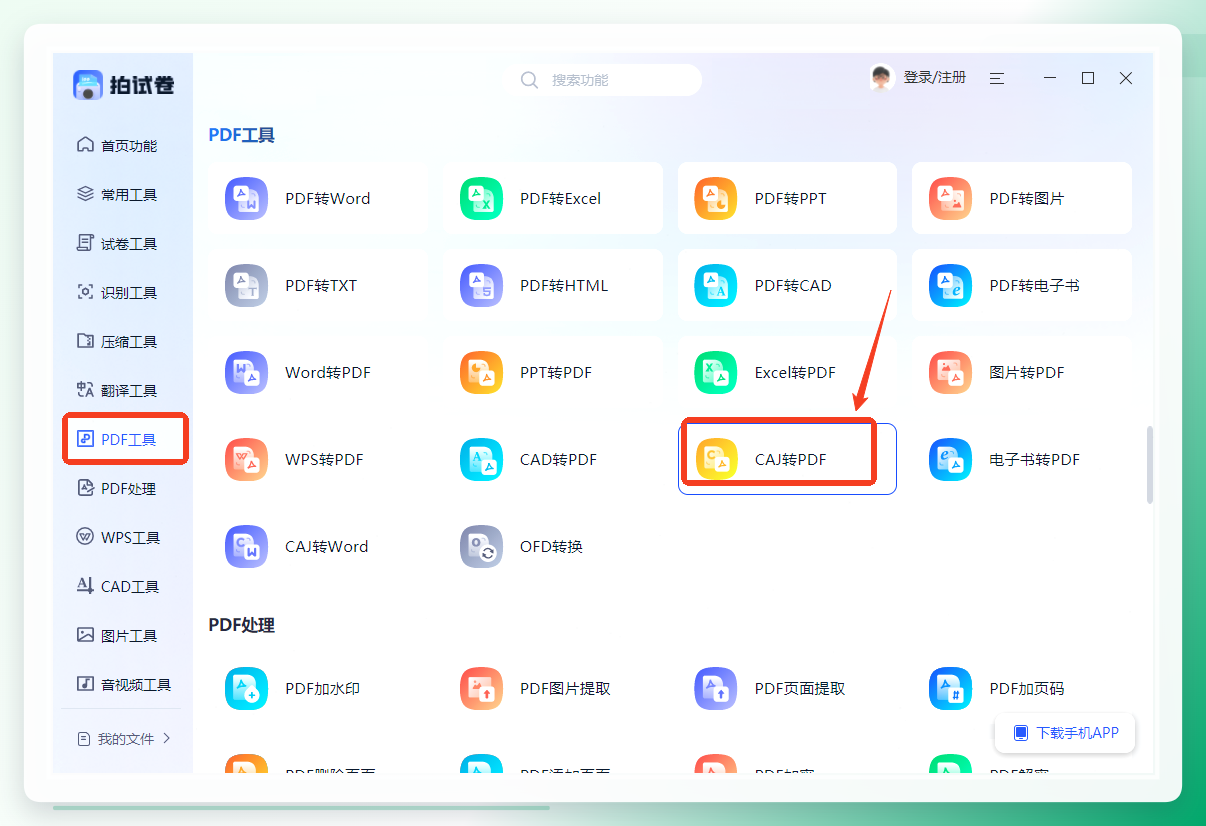Open the WPS转PDF tool icon
Viewport: 1206px width, 826px height.
(x=246, y=459)
